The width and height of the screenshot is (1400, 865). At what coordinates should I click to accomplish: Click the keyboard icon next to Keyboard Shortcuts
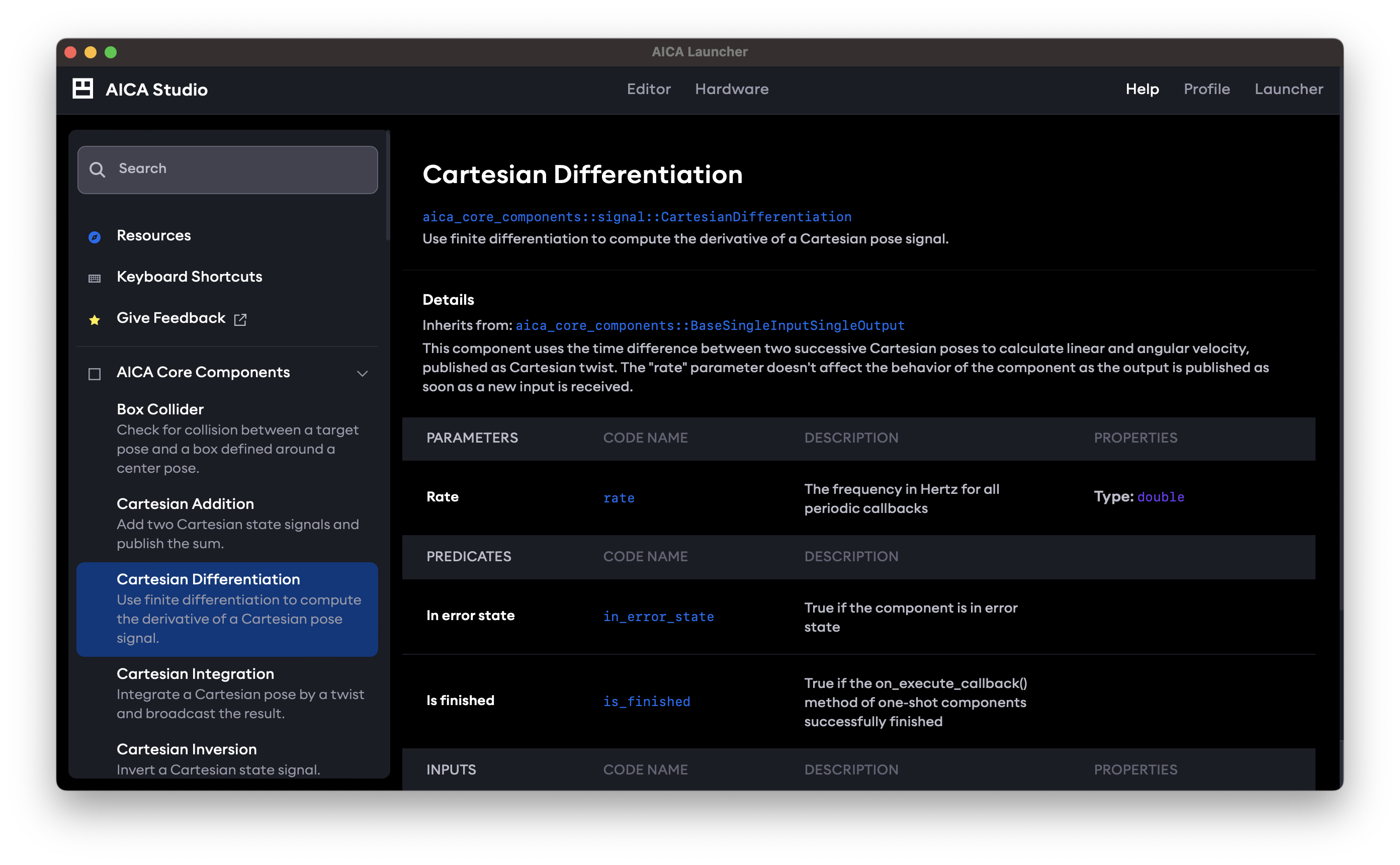coord(95,278)
